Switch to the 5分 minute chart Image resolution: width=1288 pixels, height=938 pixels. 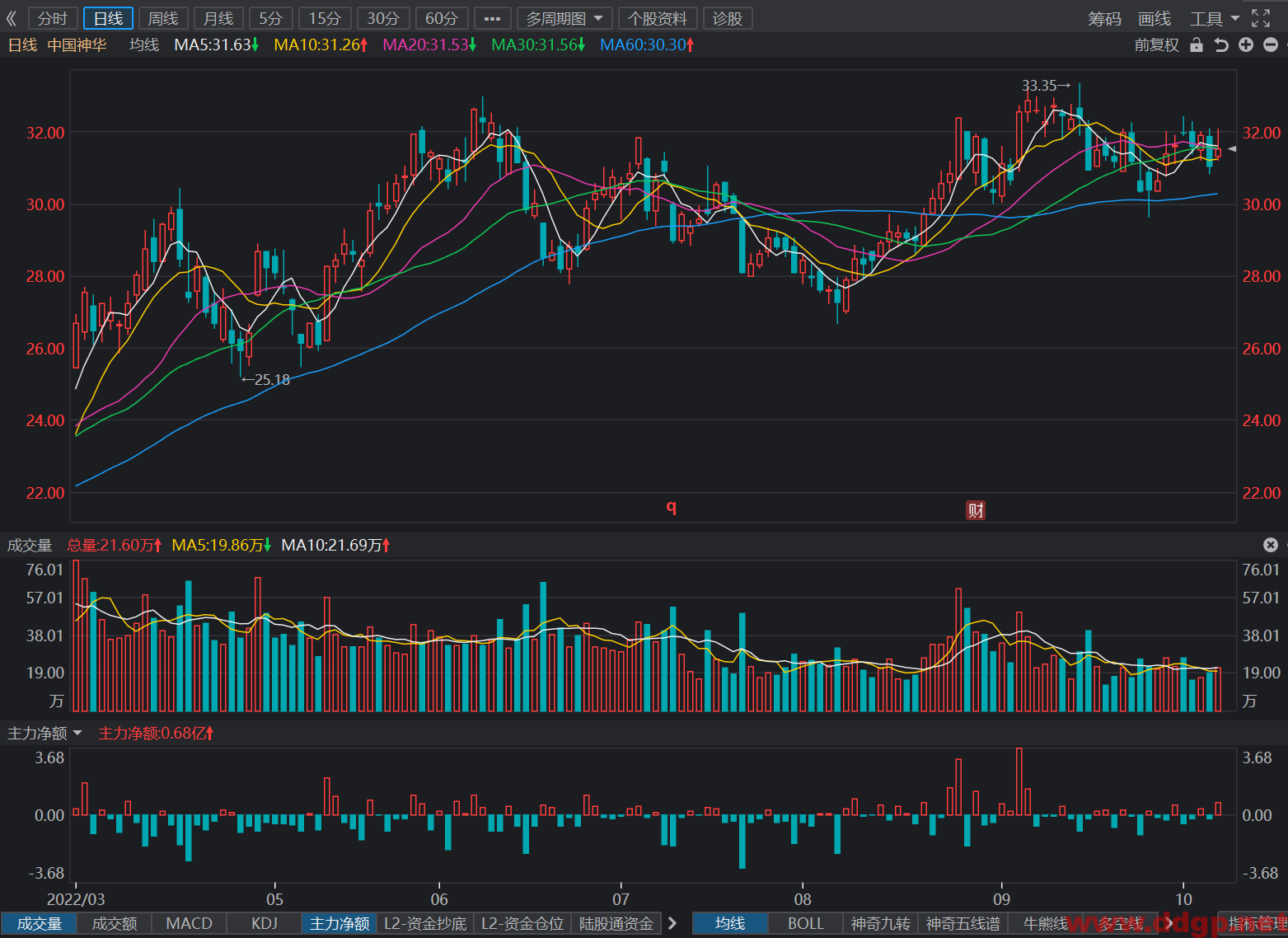270,18
